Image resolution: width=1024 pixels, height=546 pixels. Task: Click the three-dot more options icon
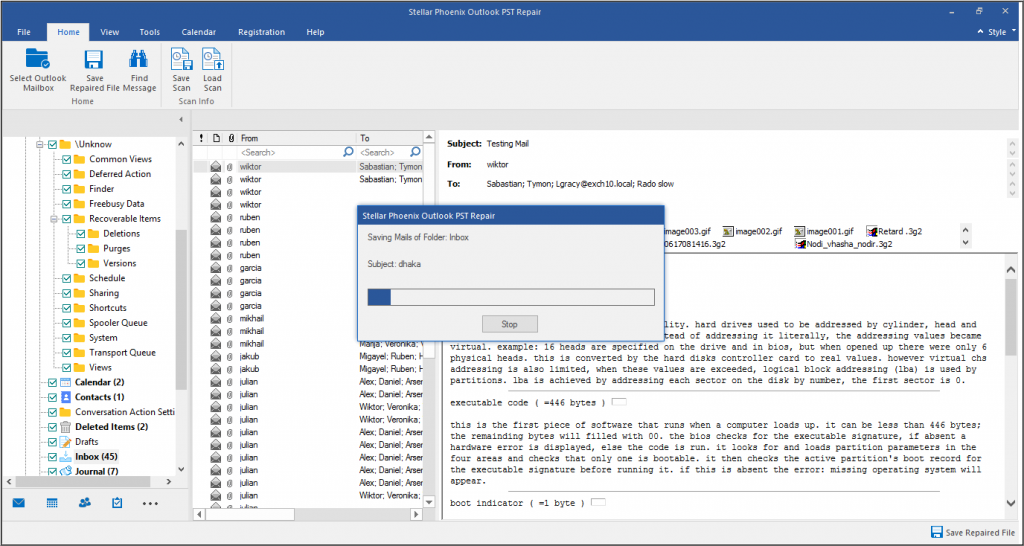tap(150, 504)
